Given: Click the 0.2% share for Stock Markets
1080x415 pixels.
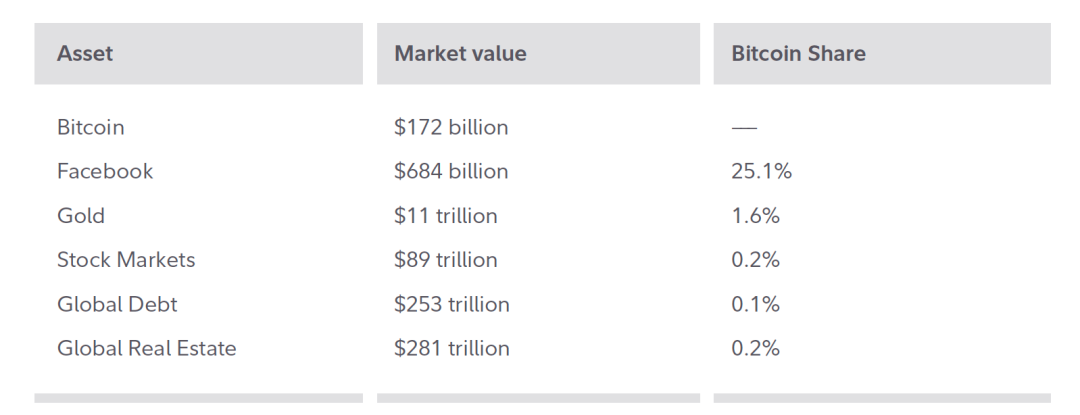Looking at the screenshot, I should [755, 260].
